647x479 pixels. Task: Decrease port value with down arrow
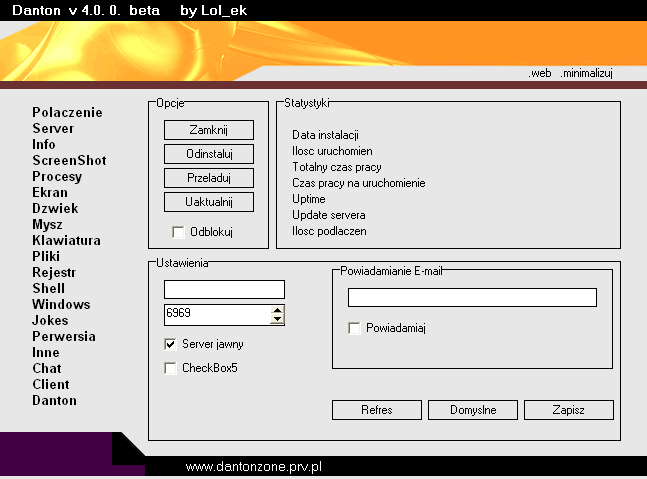click(x=278, y=320)
